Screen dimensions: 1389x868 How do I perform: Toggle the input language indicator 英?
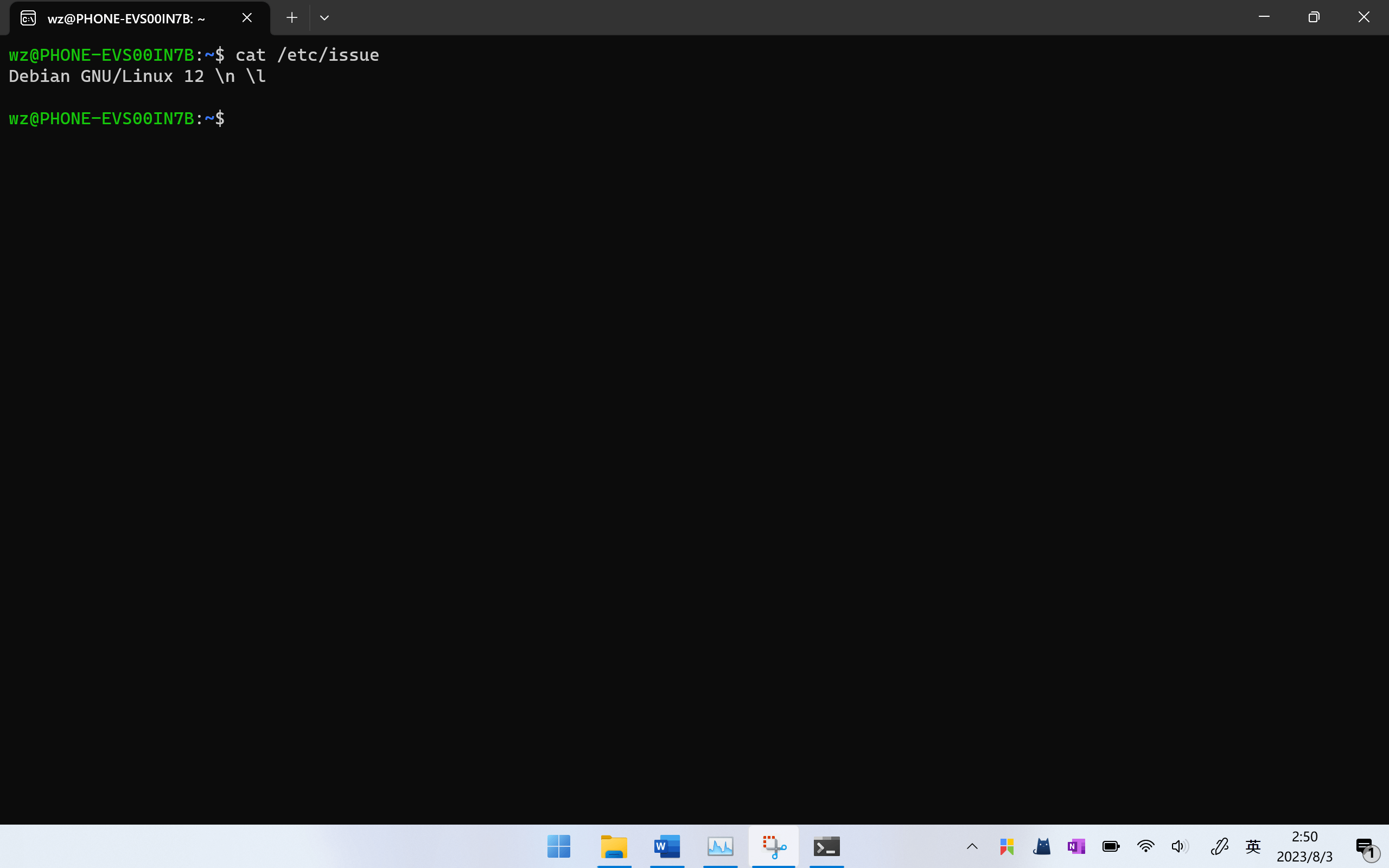point(1253,846)
